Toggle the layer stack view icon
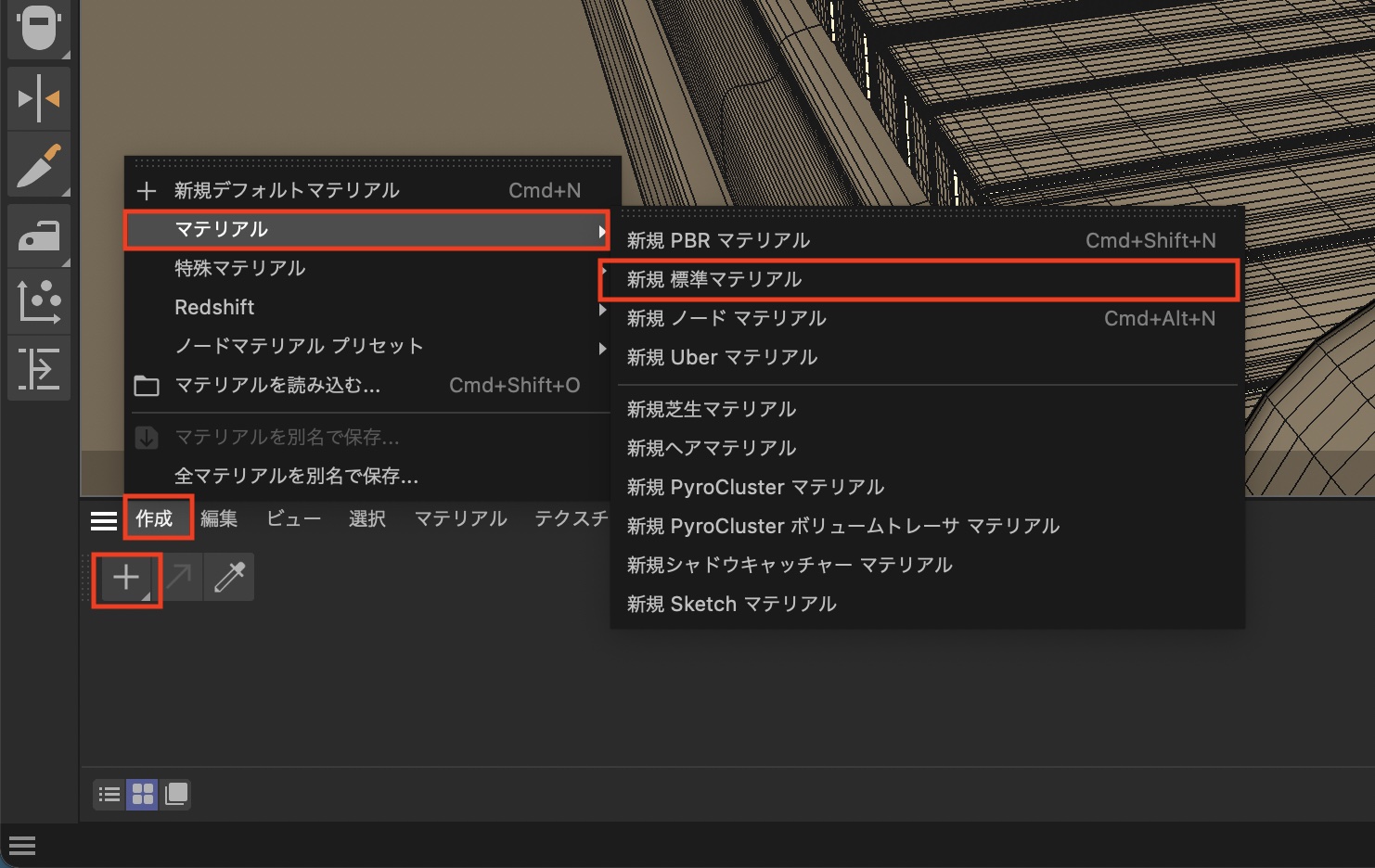Image resolution: width=1375 pixels, height=868 pixels. [x=175, y=795]
